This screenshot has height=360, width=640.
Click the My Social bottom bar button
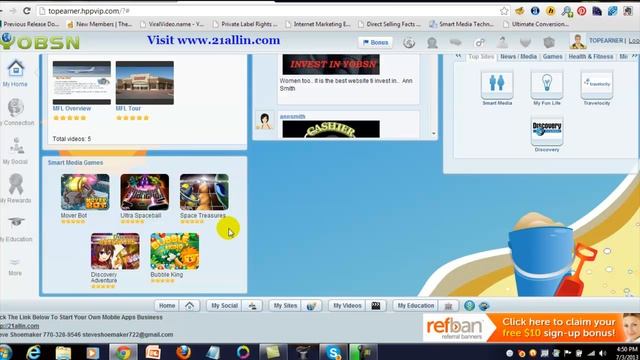pos(224,306)
